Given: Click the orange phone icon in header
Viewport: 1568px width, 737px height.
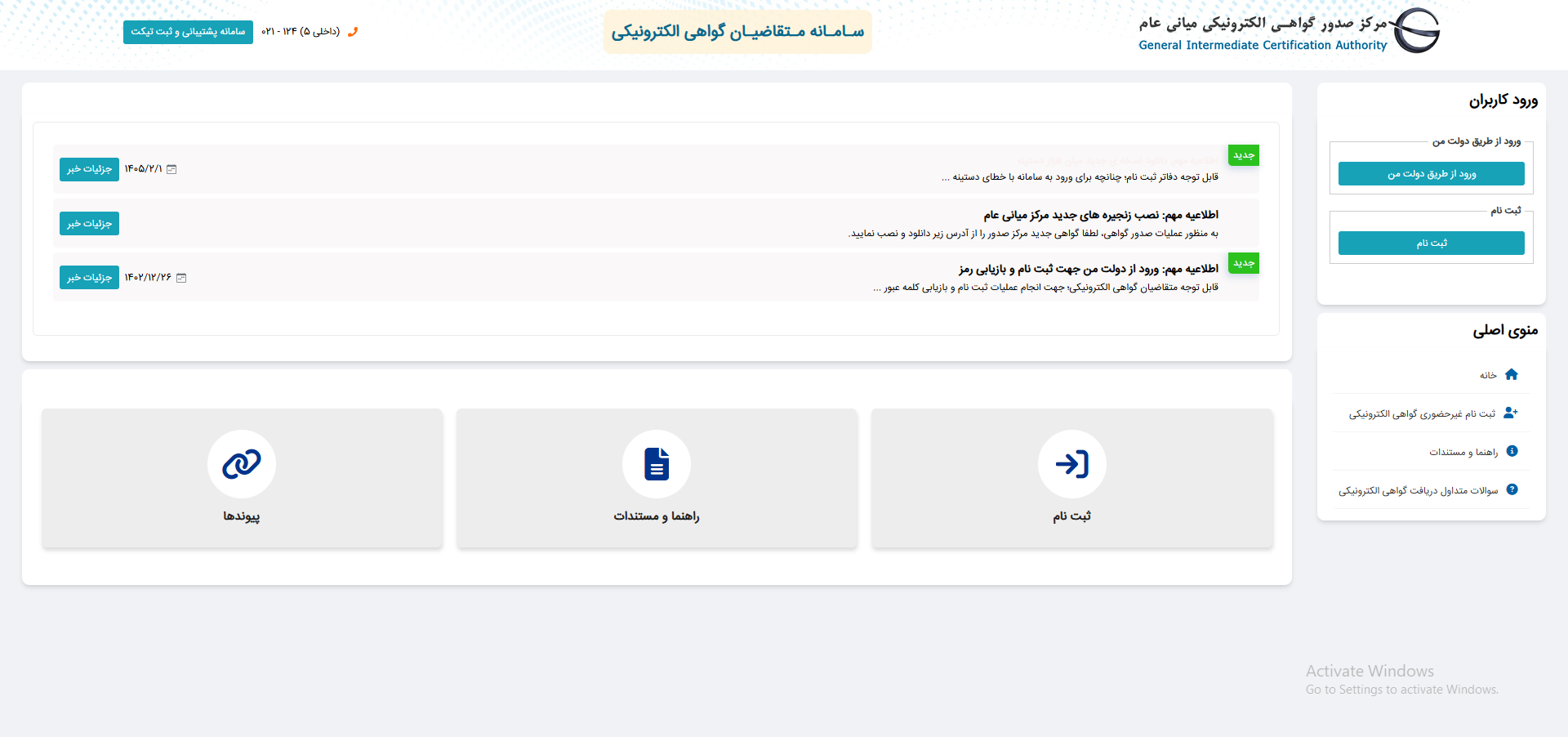Looking at the screenshot, I should [353, 32].
